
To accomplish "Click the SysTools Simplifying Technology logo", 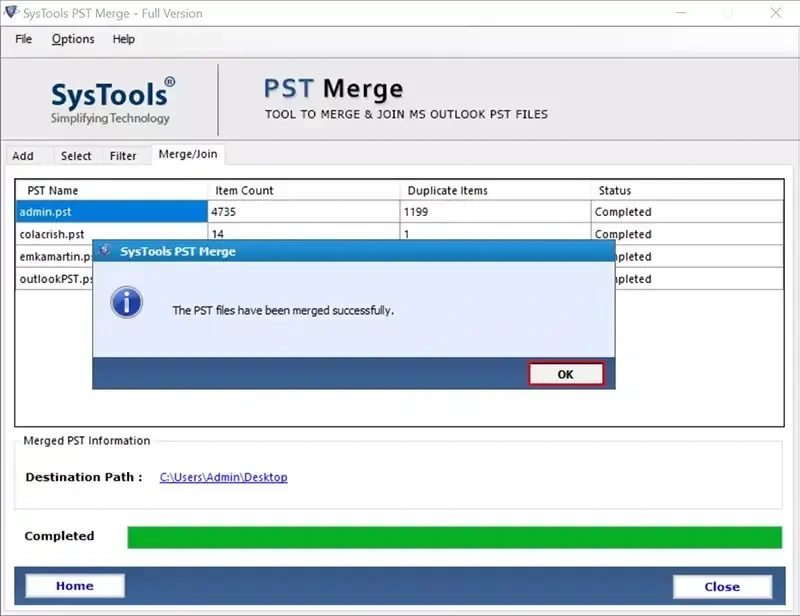I will point(111,102).
